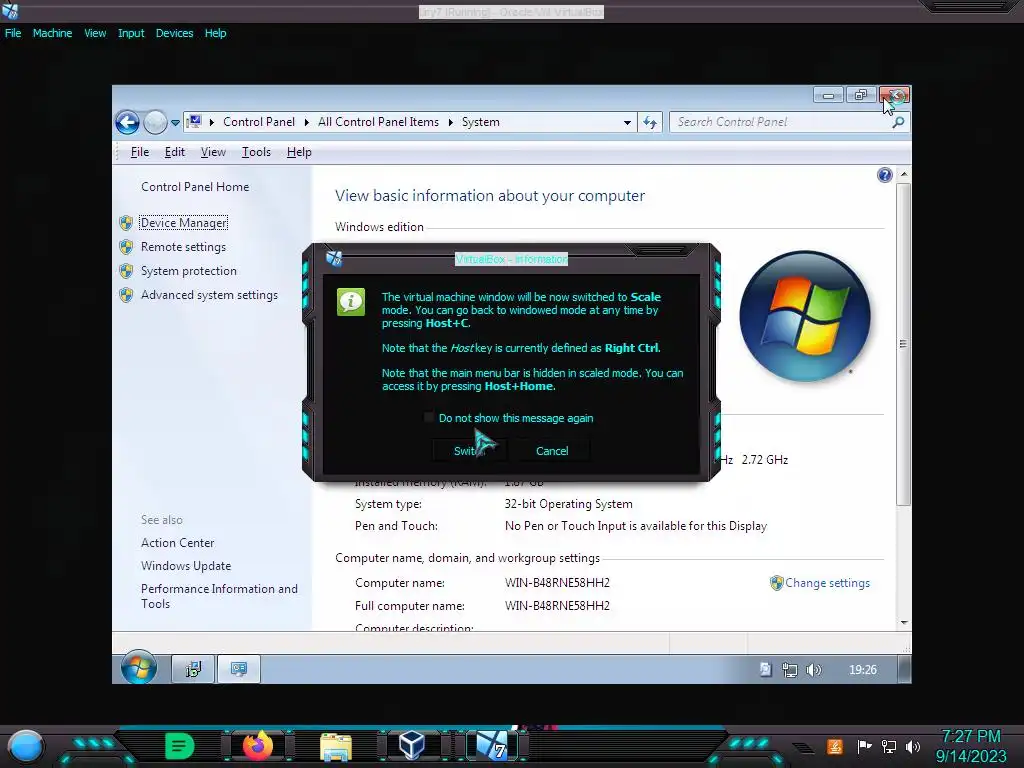1024x768 pixels.
Task: Open the Control Panel Help menu
Action: coord(299,152)
